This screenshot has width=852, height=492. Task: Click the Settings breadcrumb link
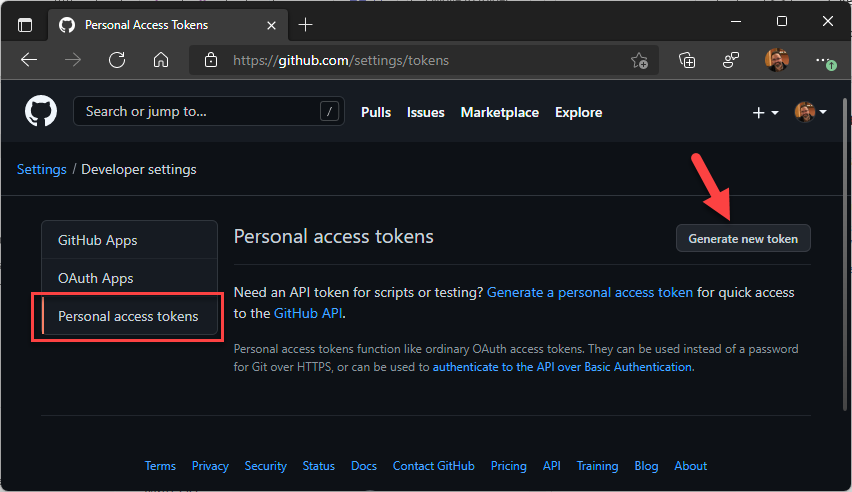click(x=42, y=170)
